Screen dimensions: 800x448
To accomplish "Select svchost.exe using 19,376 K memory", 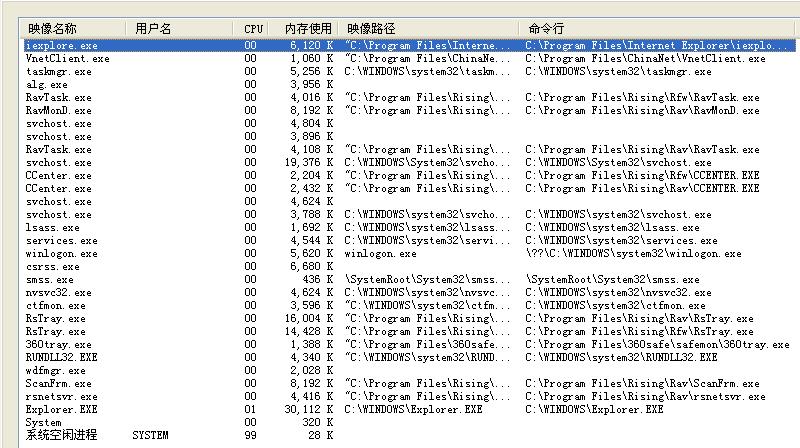I will pos(59,163).
